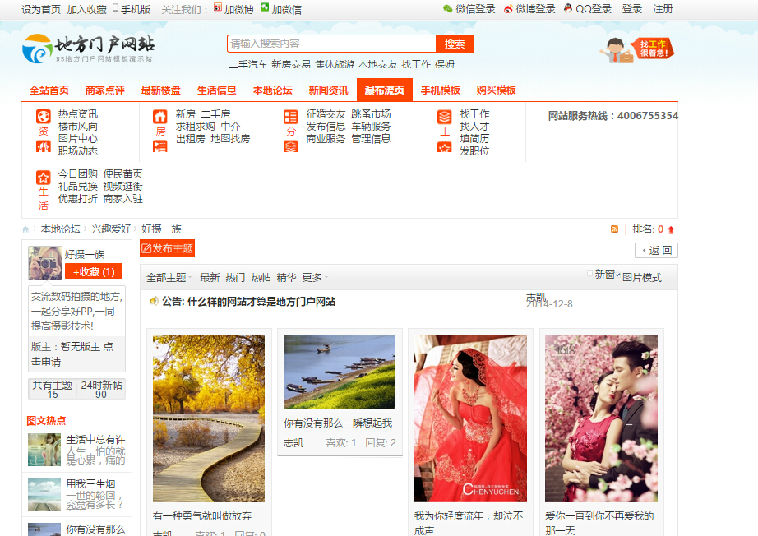Open the 最新楼盘 nav tab

click(160, 90)
